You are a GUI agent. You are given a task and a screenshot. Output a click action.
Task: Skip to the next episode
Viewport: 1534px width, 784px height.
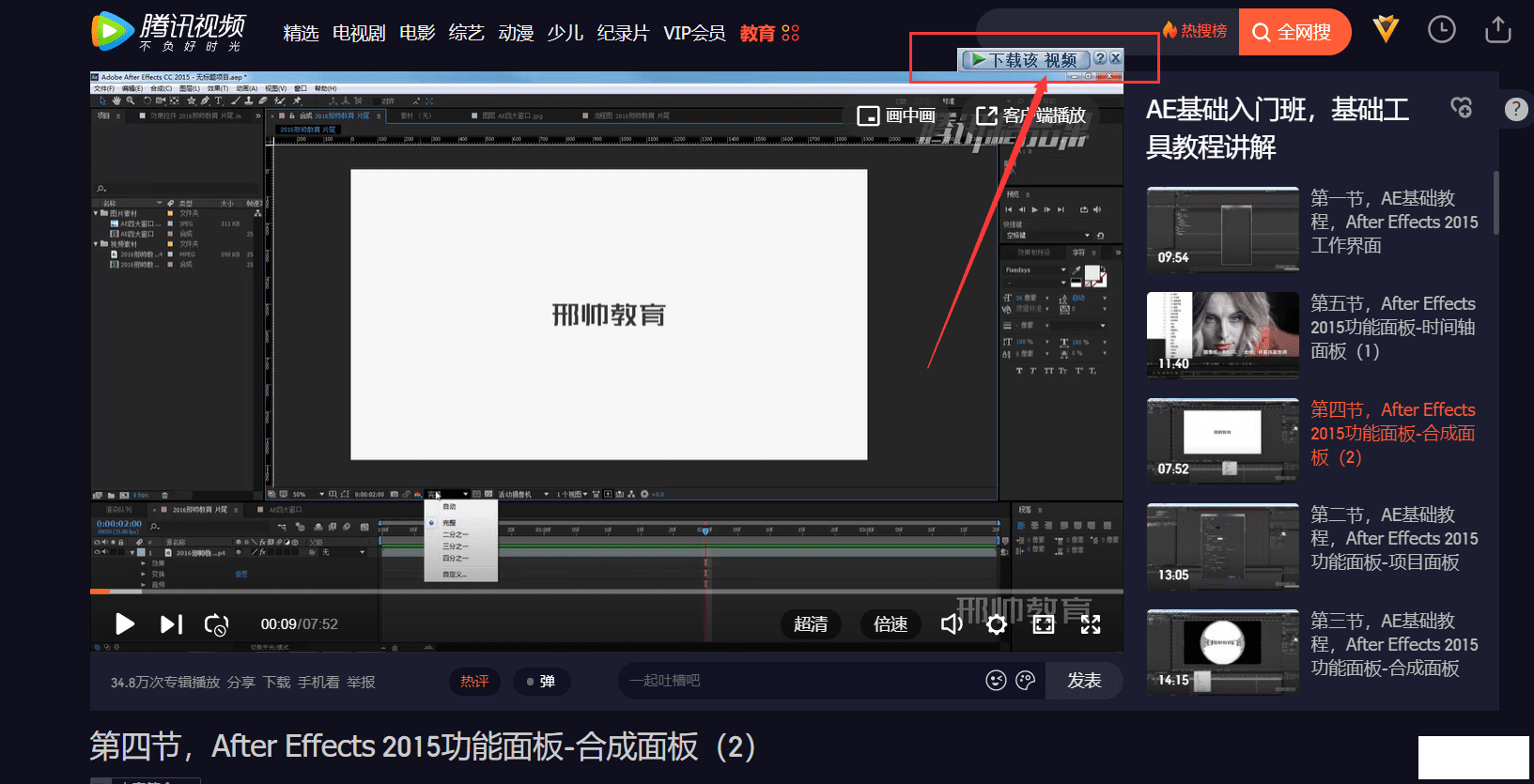[x=171, y=624]
